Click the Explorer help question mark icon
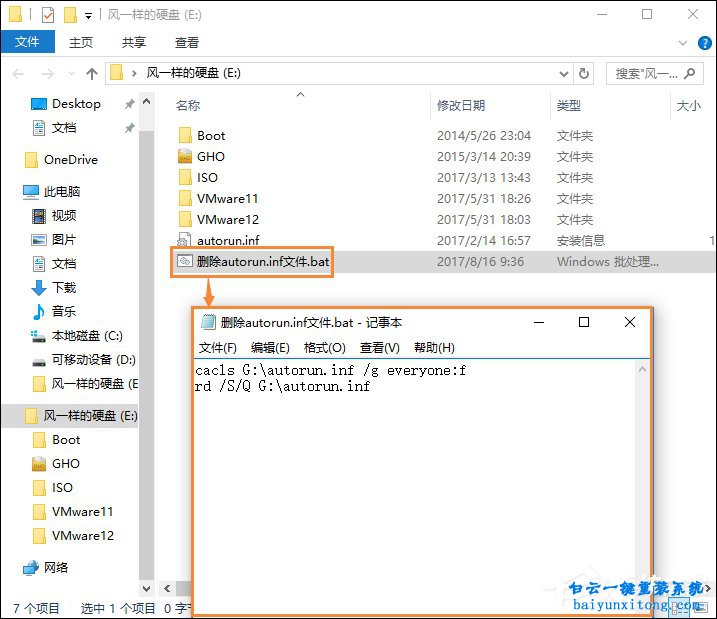717x619 pixels. coord(704,43)
